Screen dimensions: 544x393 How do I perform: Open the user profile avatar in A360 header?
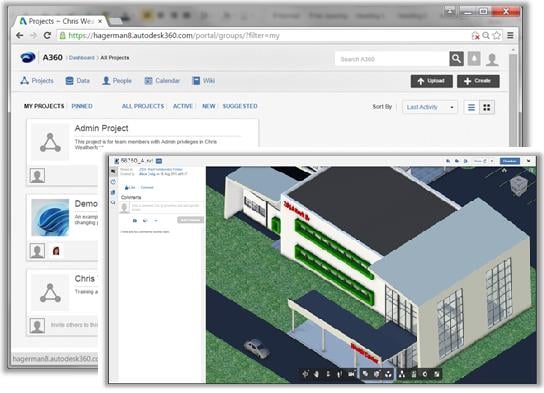tap(492, 59)
